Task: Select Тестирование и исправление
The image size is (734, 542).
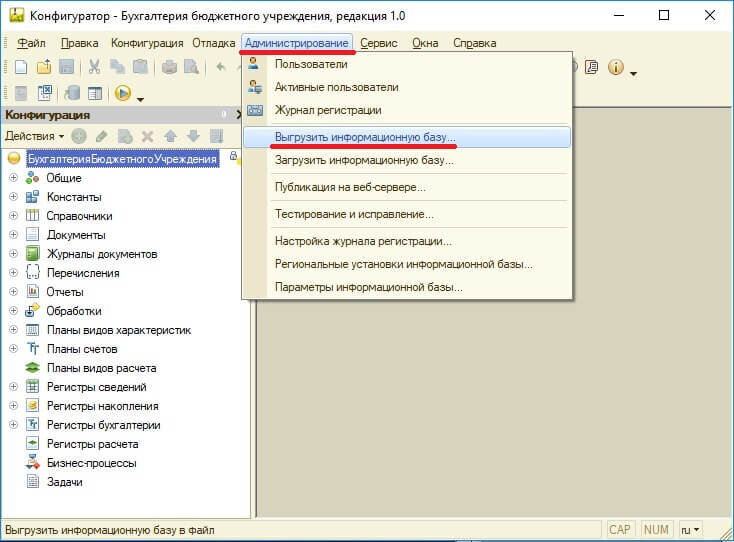Action: [x=407, y=214]
